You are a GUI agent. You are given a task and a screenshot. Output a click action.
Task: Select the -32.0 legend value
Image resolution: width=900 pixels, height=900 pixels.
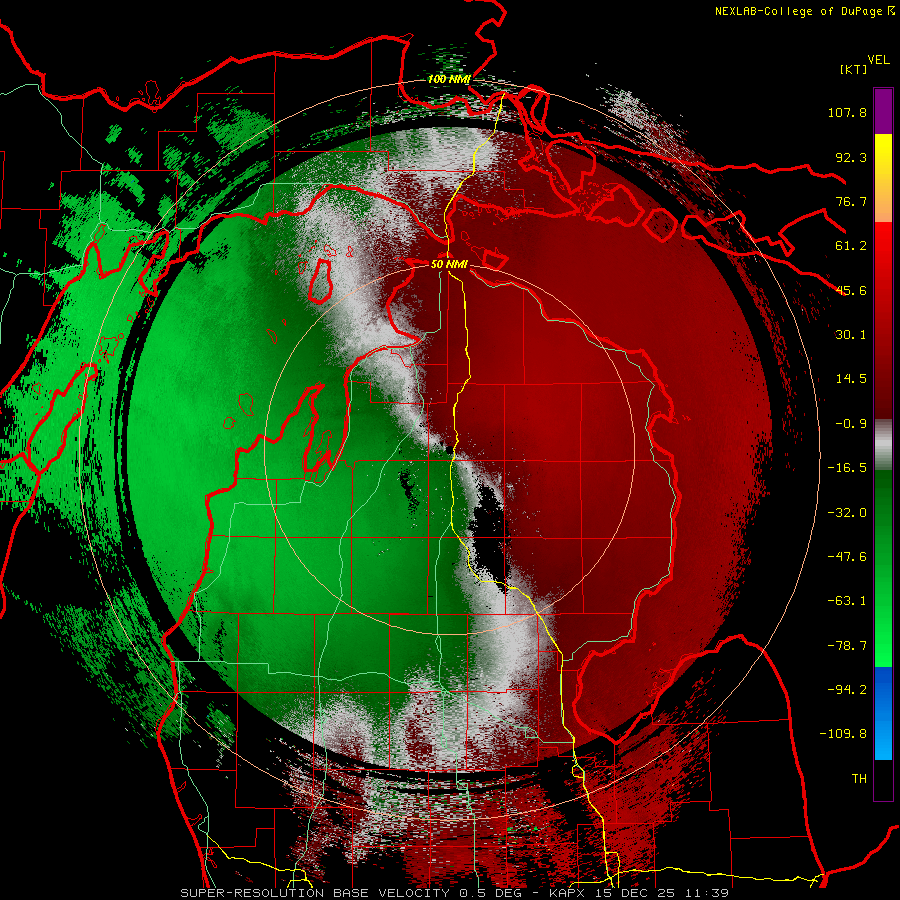(x=847, y=513)
